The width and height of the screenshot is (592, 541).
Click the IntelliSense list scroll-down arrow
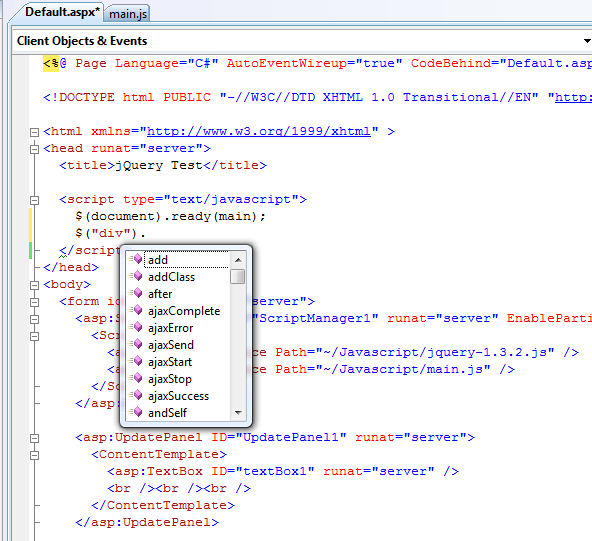click(x=238, y=413)
